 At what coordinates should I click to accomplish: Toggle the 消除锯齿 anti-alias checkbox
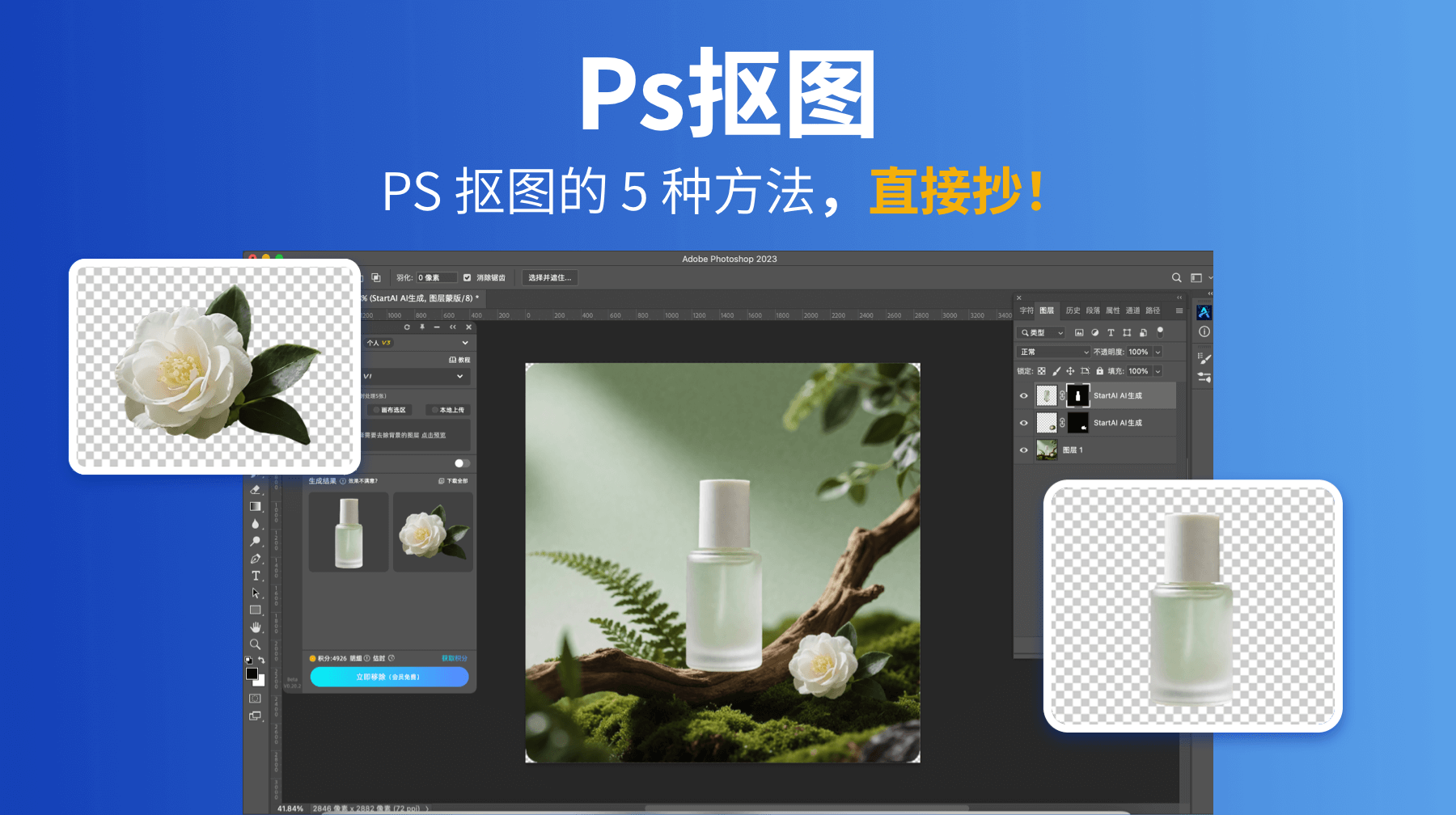pos(467,278)
